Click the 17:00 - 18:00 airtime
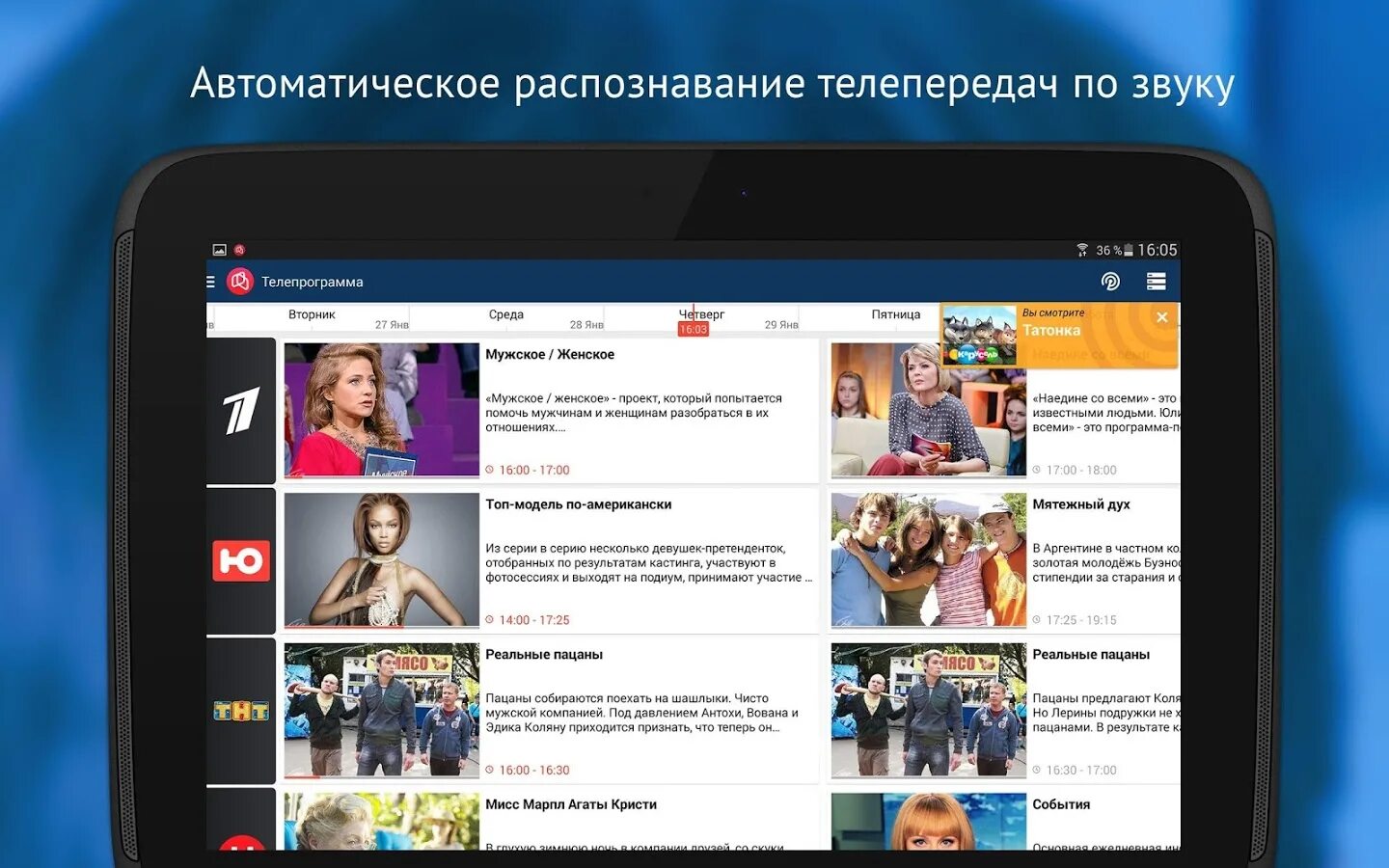This screenshot has width=1389, height=868. click(x=1081, y=471)
